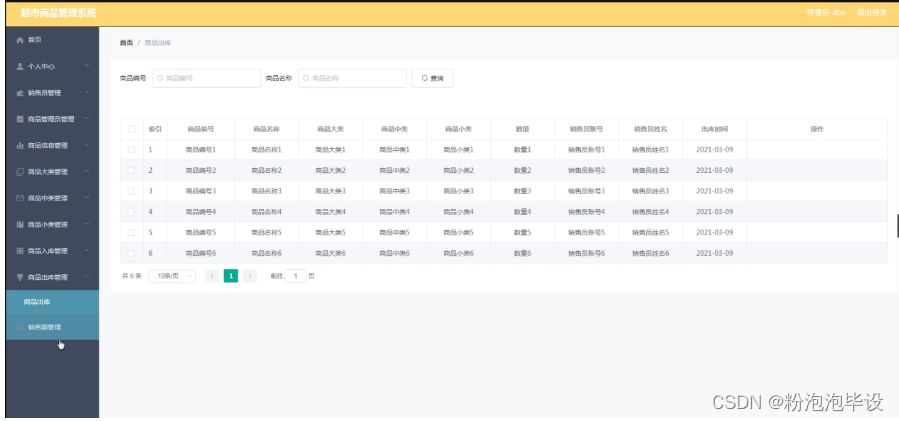The width and height of the screenshot is (899, 421).
Task: Click the 销售额管理 sidebar icon
Action: pyautogui.click(x=20, y=328)
